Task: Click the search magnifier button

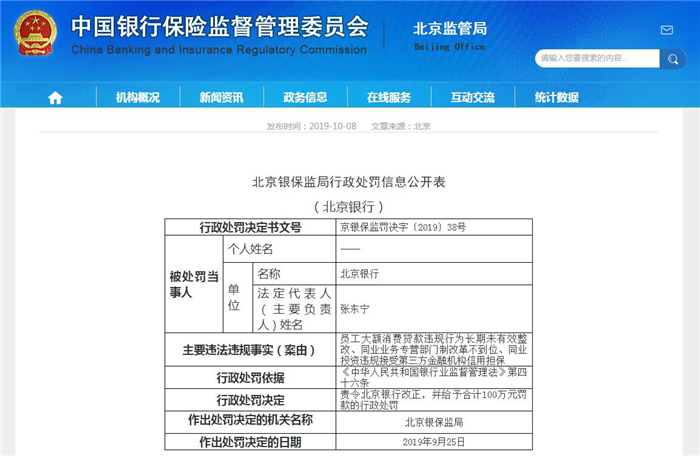Action: click(x=673, y=59)
